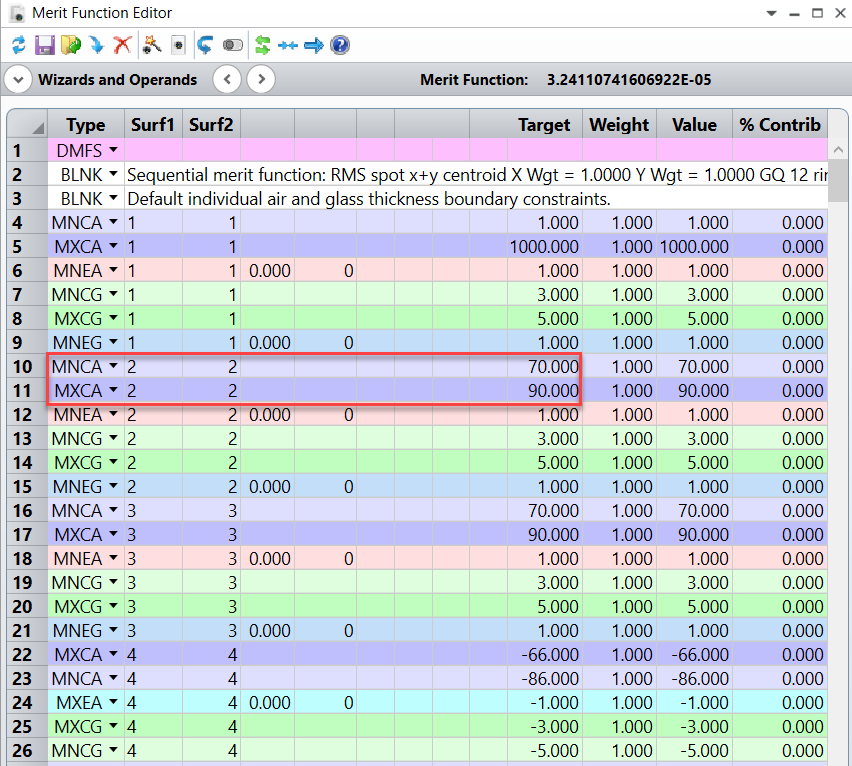Click the Target column header

point(544,125)
